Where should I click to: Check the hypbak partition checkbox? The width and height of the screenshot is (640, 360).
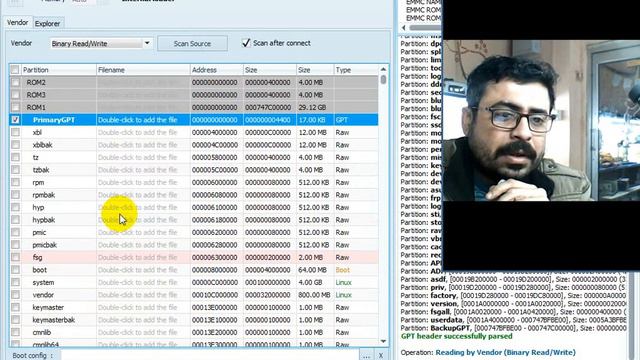(15, 220)
